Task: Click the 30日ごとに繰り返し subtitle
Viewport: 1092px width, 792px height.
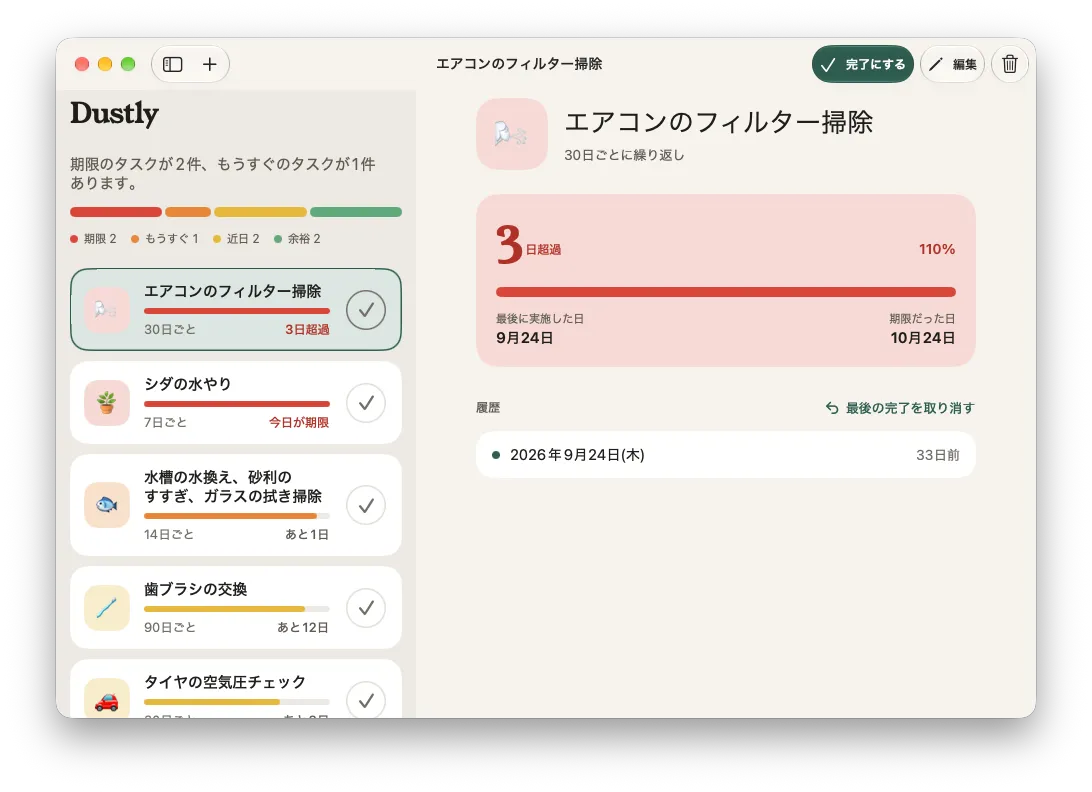Action: pyautogui.click(x=624, y=155)
